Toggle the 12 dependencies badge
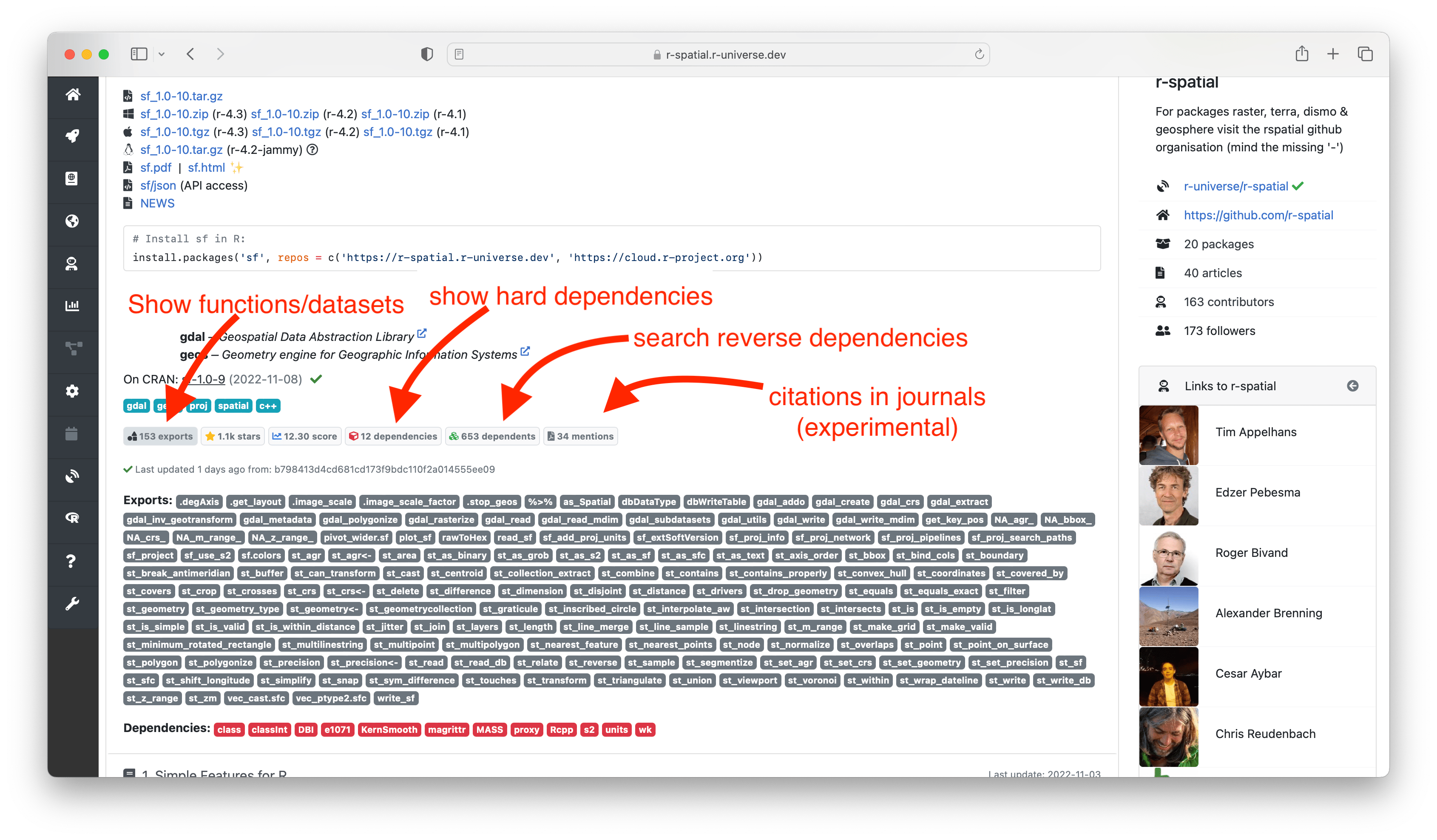 coord(393,436)
